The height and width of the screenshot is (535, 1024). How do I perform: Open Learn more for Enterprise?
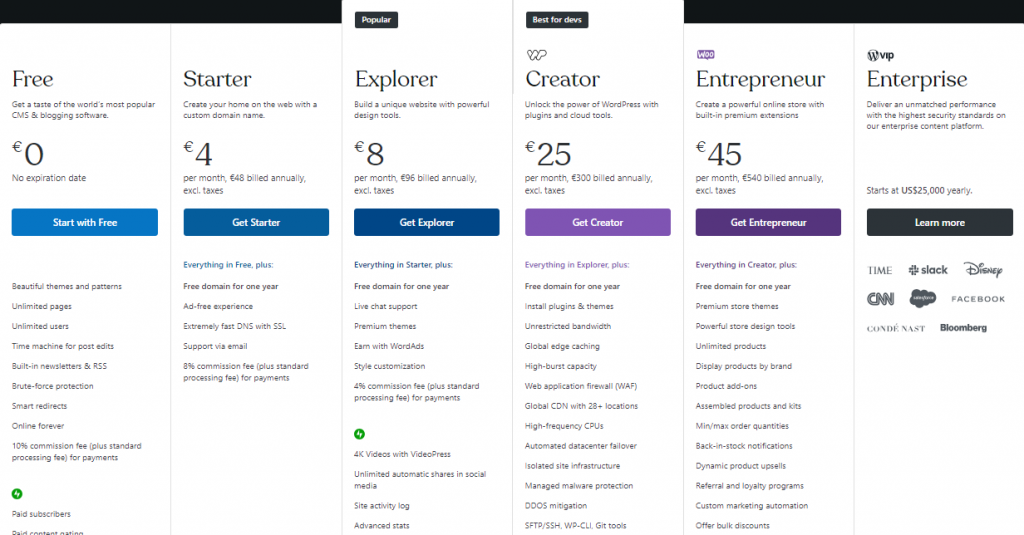(940, 222)
